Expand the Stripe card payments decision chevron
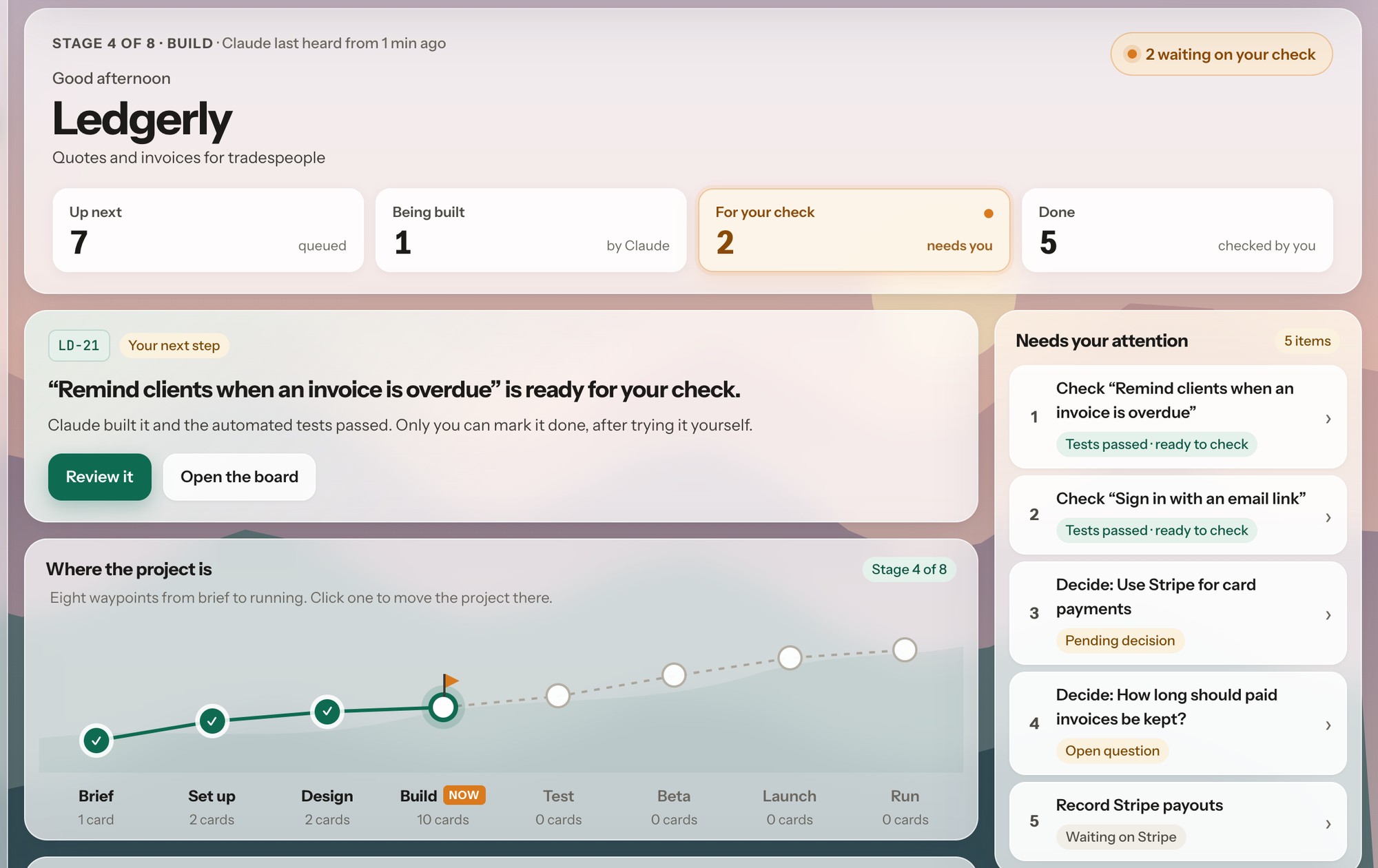 click(x=1328, y=614)
